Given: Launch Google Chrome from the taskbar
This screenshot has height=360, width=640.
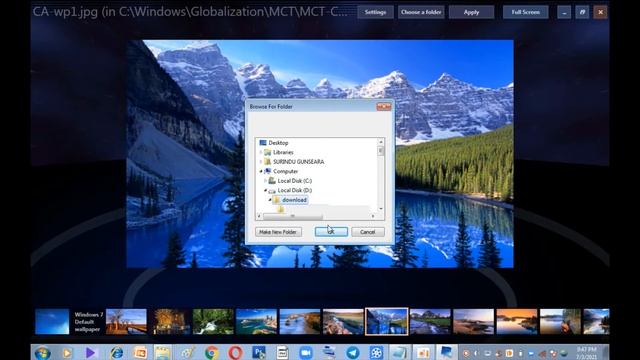Looking at the screenshot, I should pyautogui.click(x=211, y=353).
